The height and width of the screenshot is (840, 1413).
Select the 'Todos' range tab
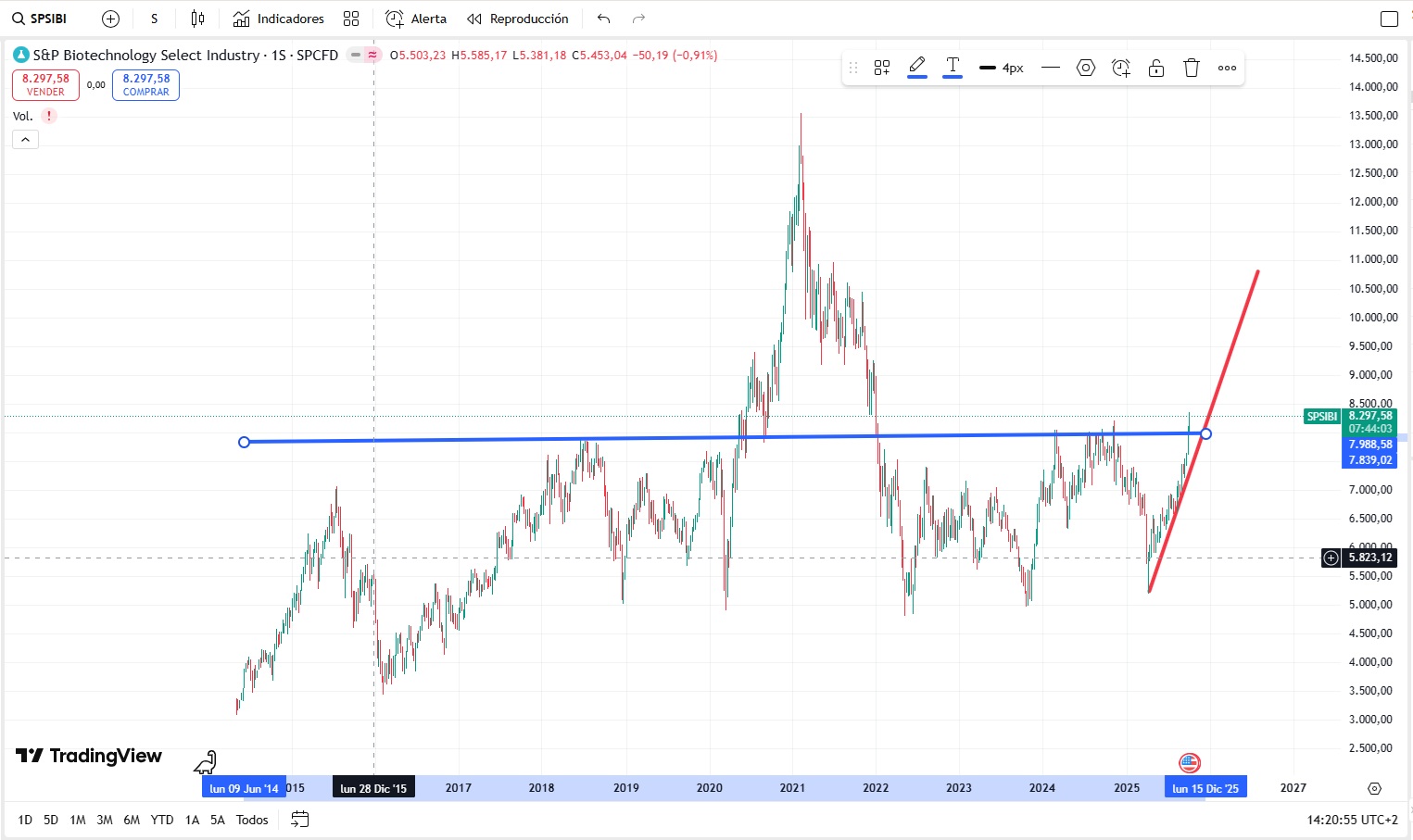point(252,820)
